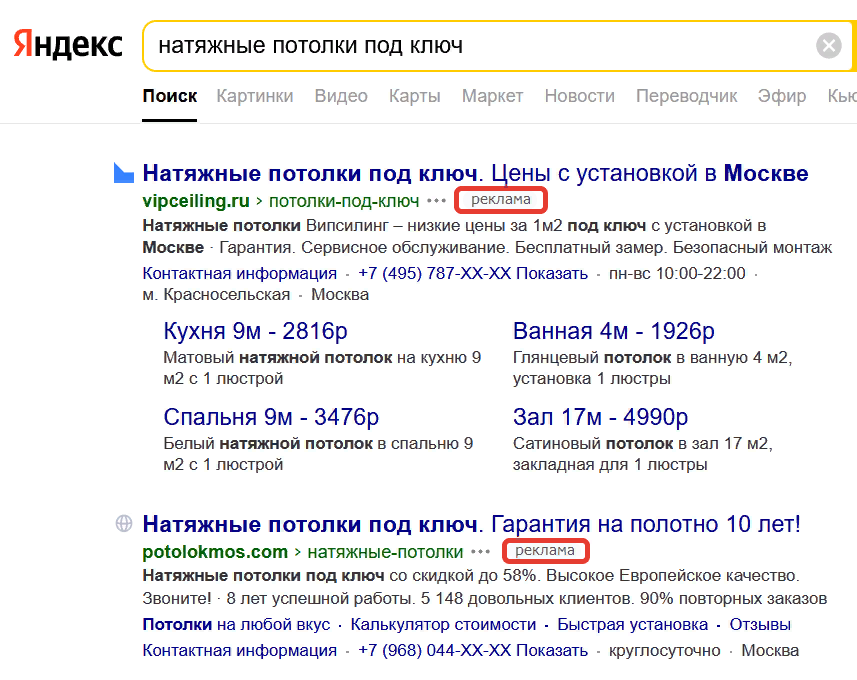This screenshot has height=680, width=857.
Task: Open the Маркет tab
Action: coord(492,96)
